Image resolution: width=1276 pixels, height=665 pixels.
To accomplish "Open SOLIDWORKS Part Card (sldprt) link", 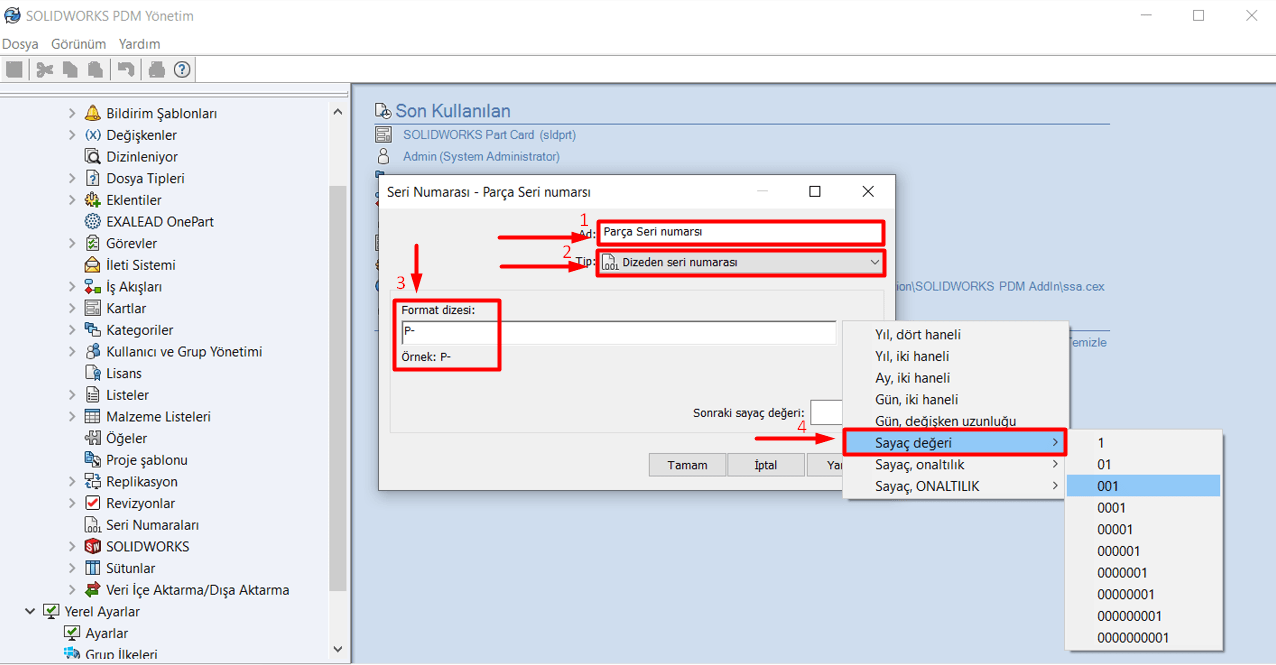I will (x=489, y=134).
